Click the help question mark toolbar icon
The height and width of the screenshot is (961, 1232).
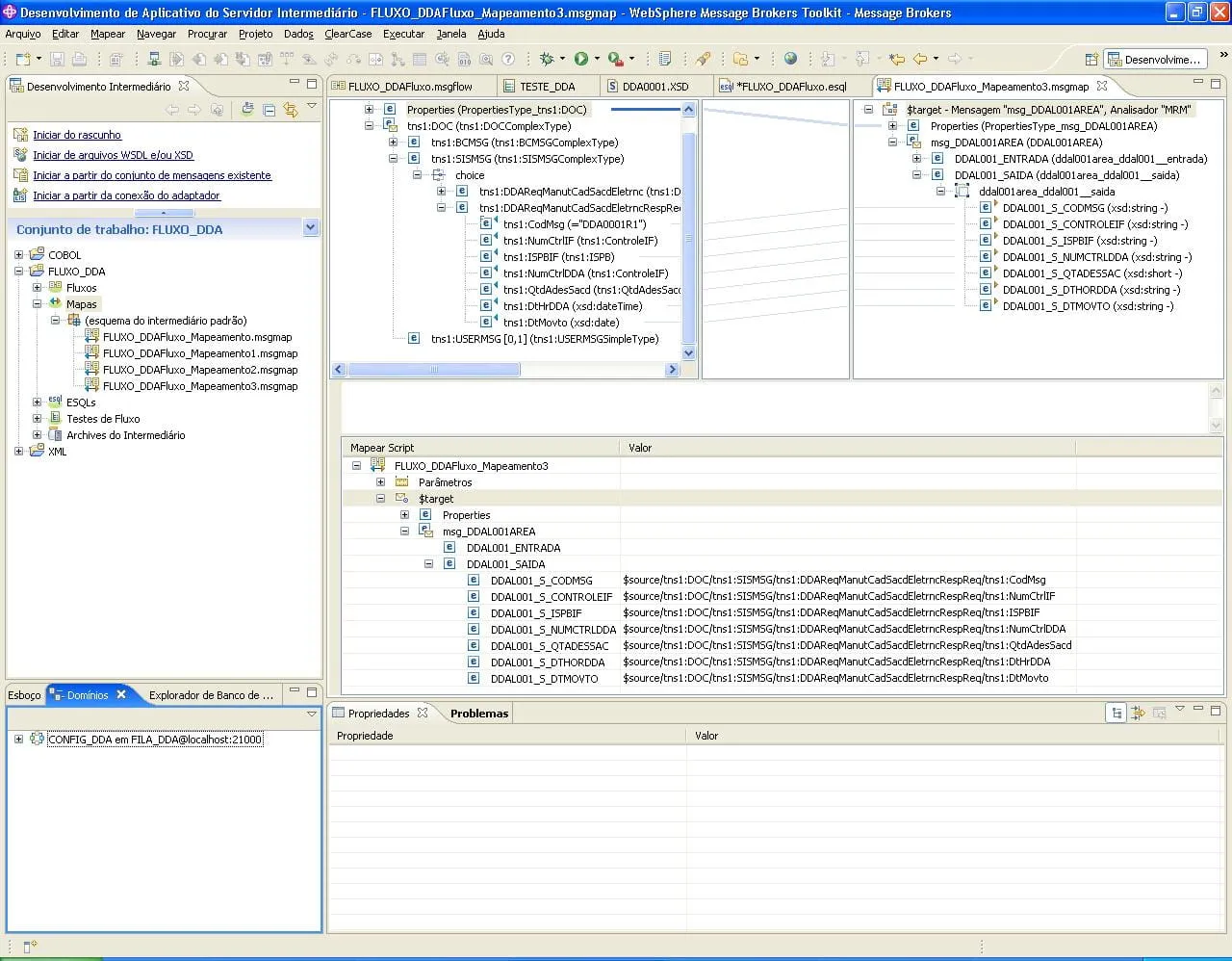point(508,59)
